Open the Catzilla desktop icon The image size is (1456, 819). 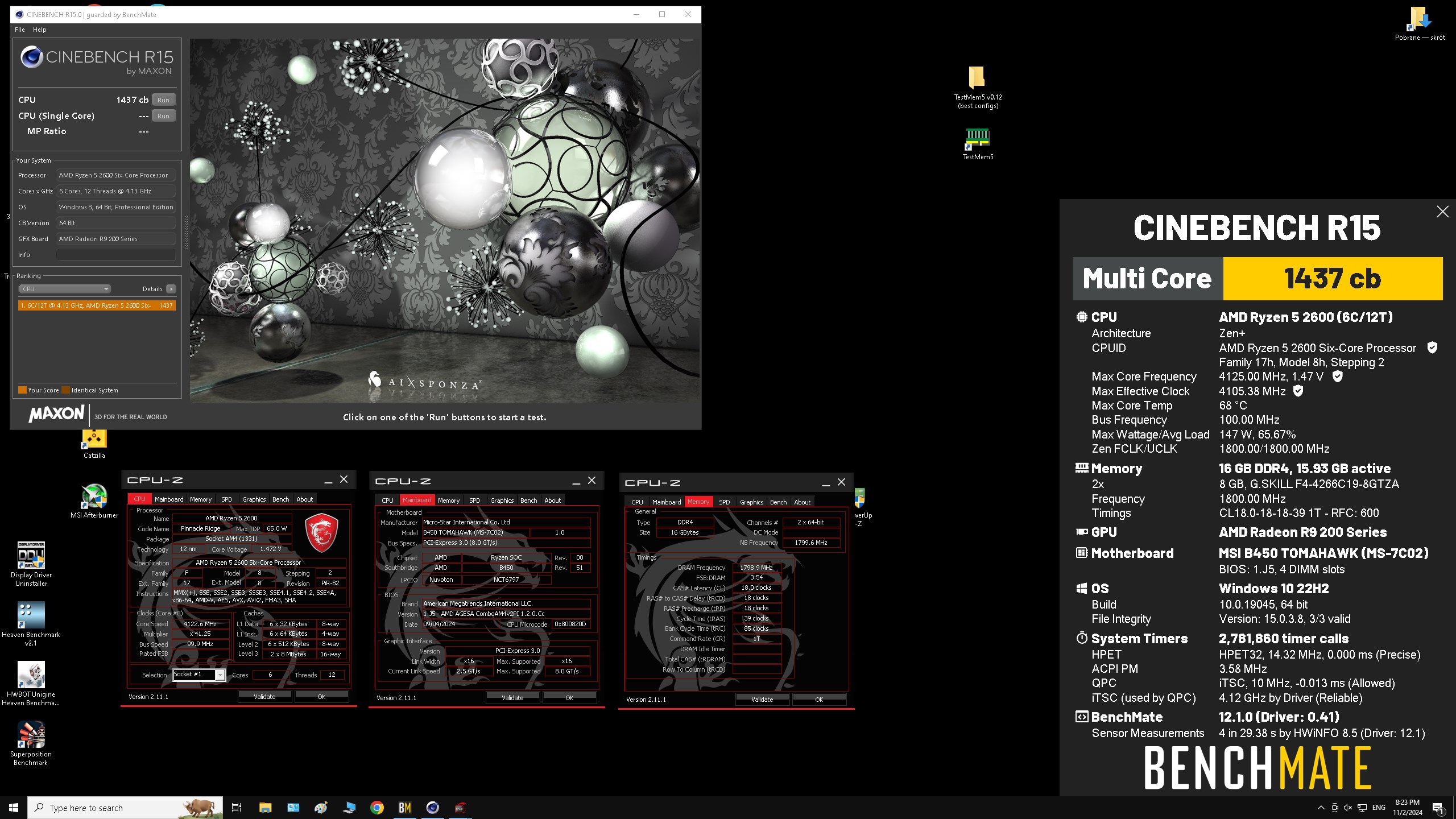click(94, 444)
